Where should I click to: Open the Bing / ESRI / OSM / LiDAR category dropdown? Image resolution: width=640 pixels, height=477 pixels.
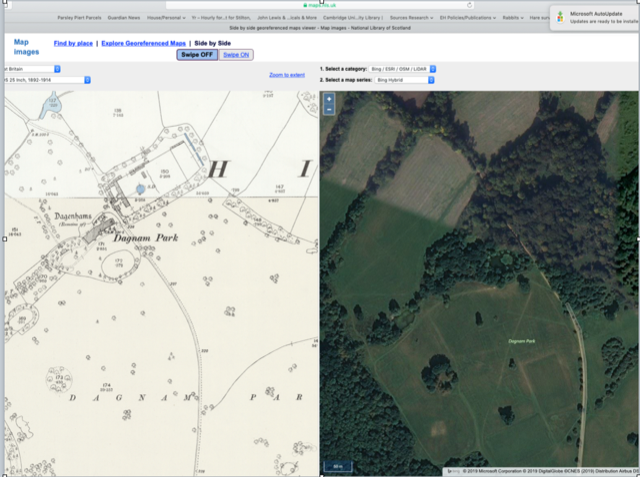pyautogui.click(x=402, y=69)
